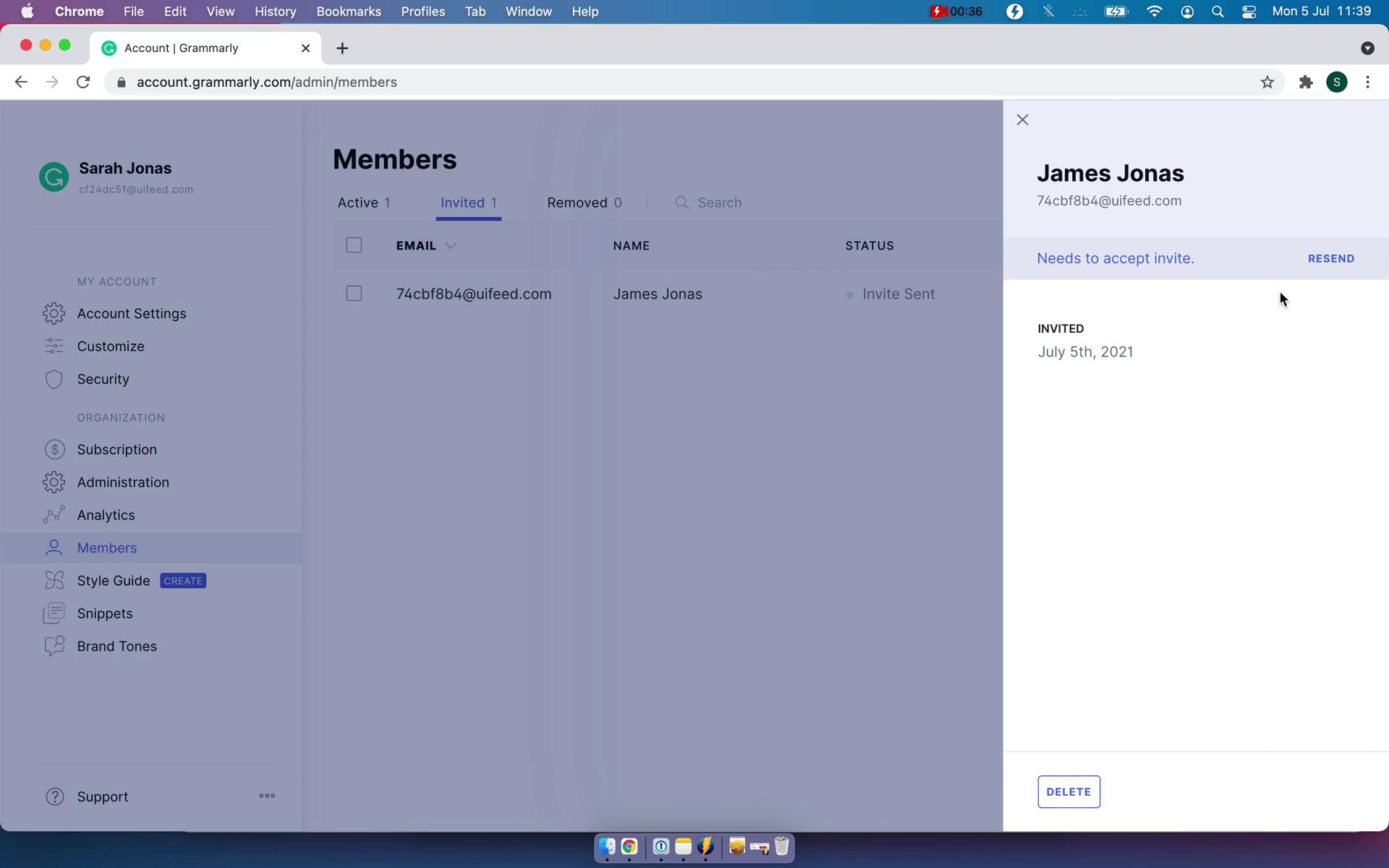Click the 74cbf8b4@uifeed.com email in the table
The width and height of the screenshot is (1389, 868).
pos(474,294)
